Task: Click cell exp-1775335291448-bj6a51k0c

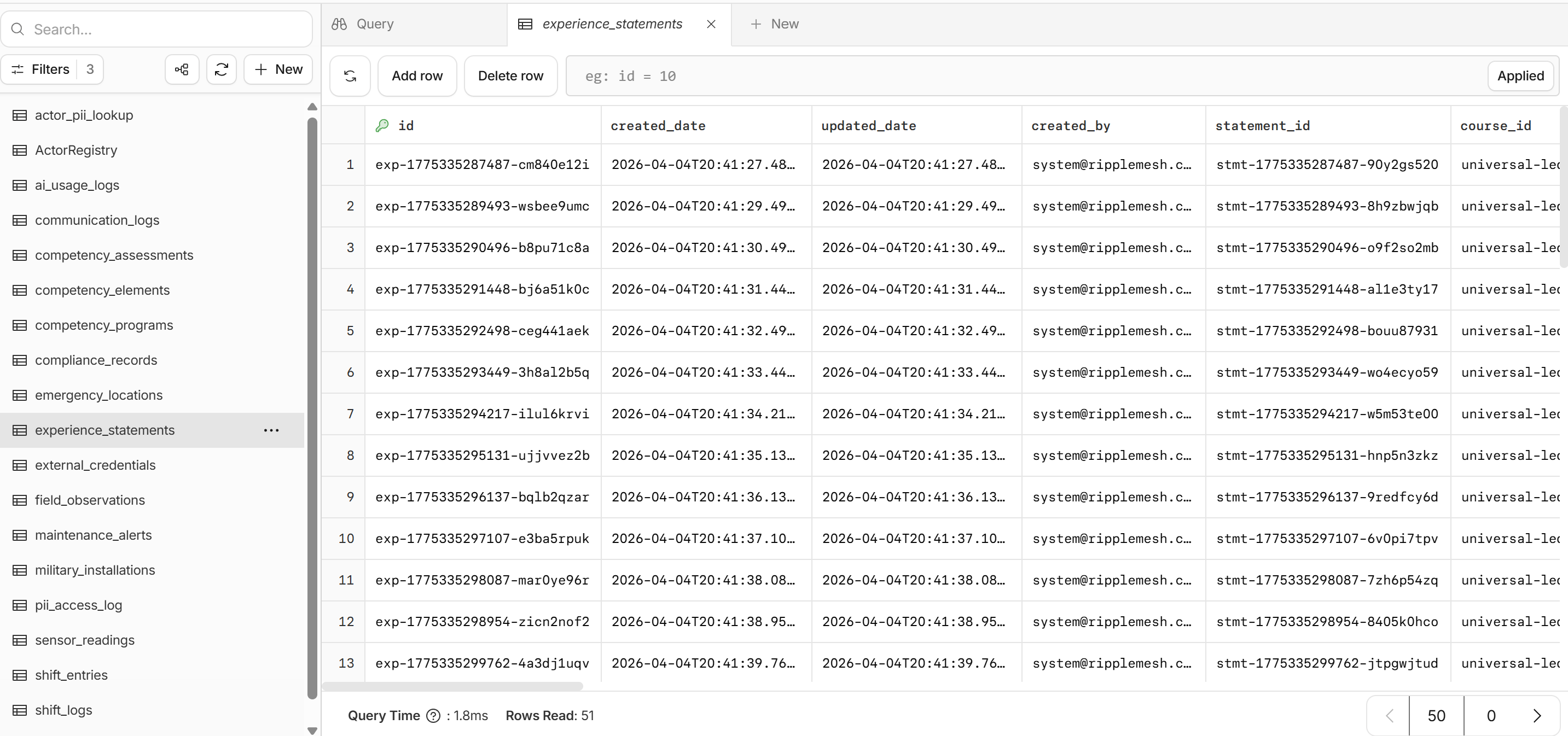Action: pyautogui.click(x=483, y=290)
